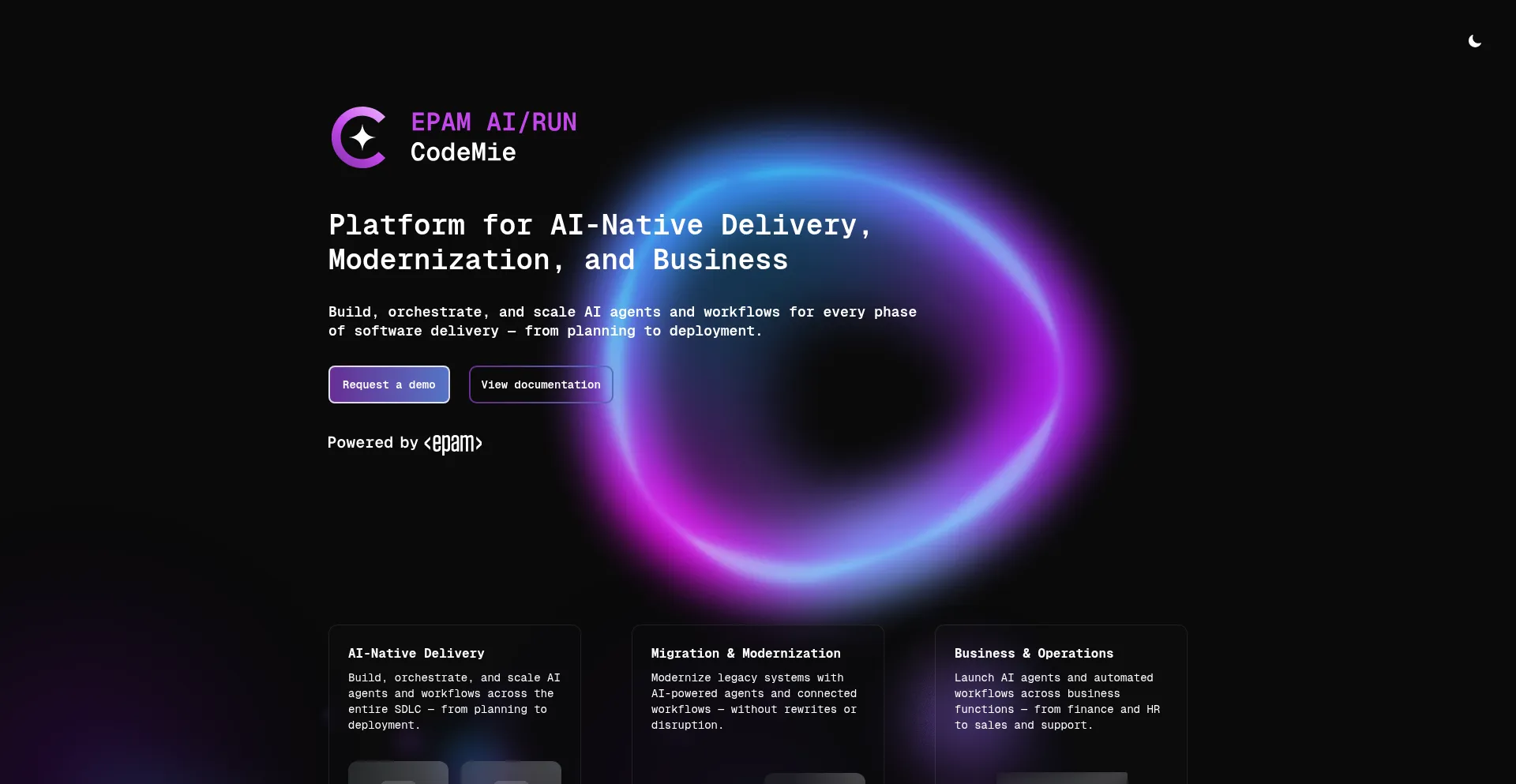Viewport: 1516px width, 784px height.
Task: Click the Platform for AI-Native Delivery headline
Action: pyautogui.click(x=600, y=242)
